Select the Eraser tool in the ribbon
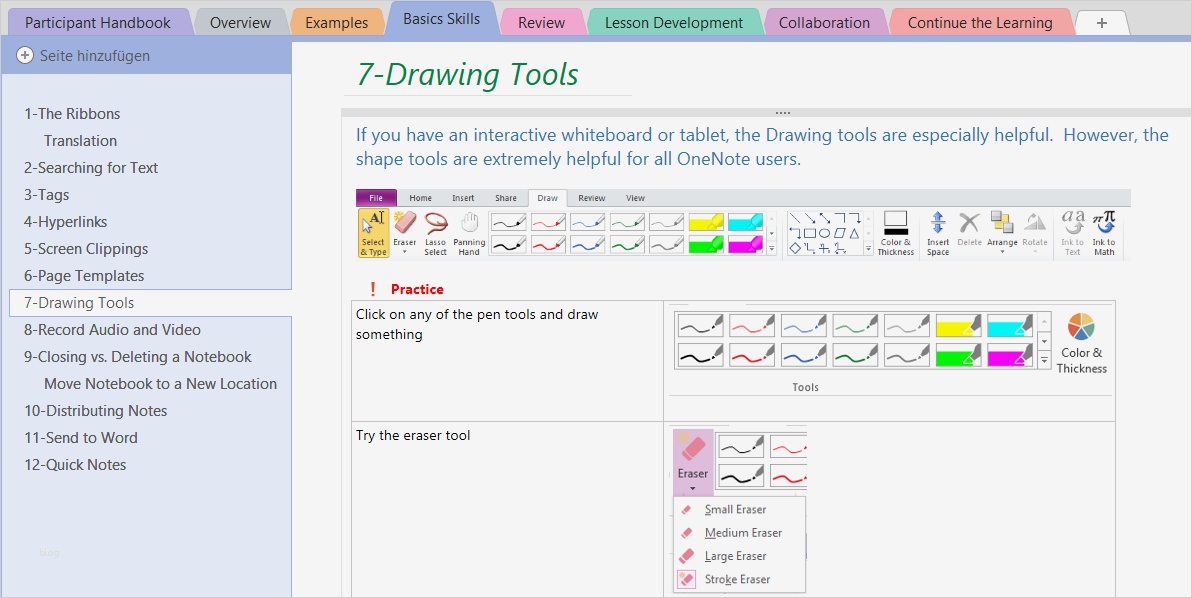1192x598 pixels. point(404,226)
